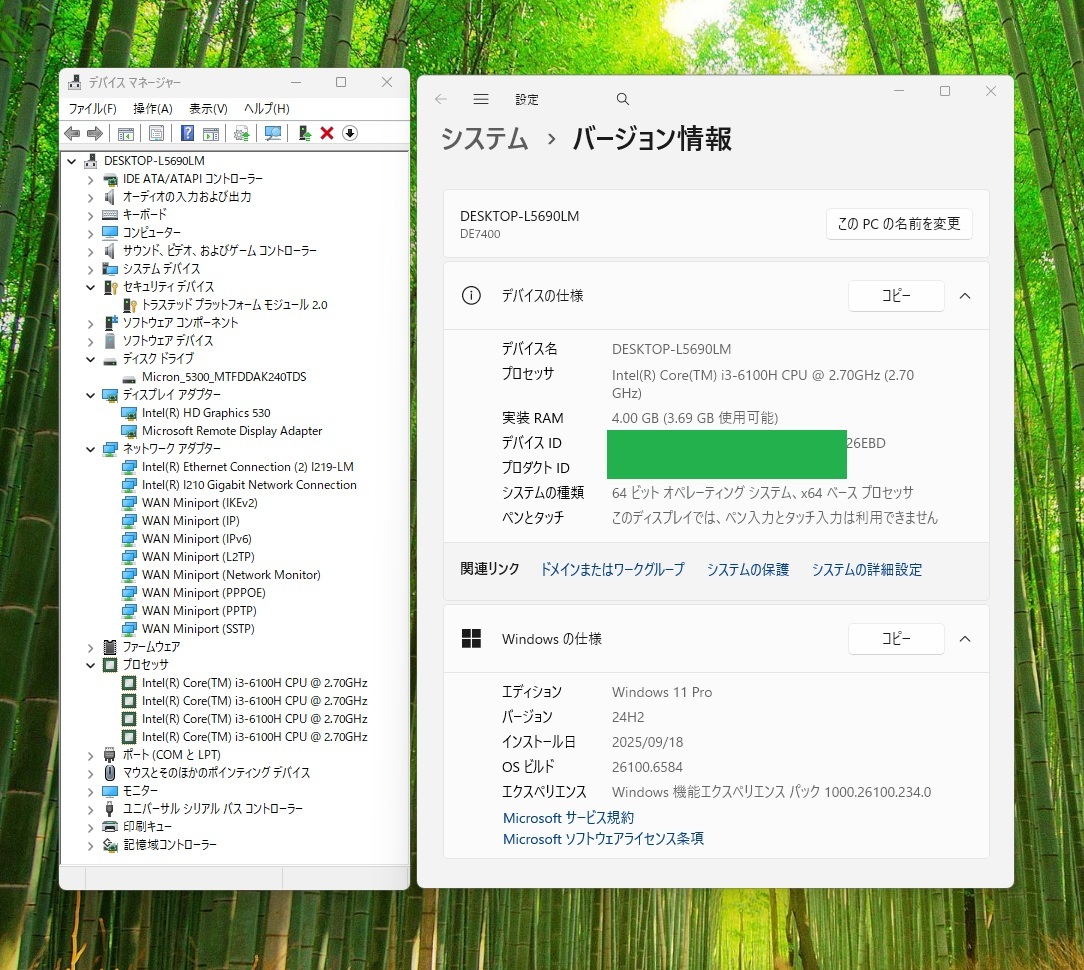Screen dimensions: 1084x970
Task: Open システムの詳細設定 link
Action: [x=867, y=570]
